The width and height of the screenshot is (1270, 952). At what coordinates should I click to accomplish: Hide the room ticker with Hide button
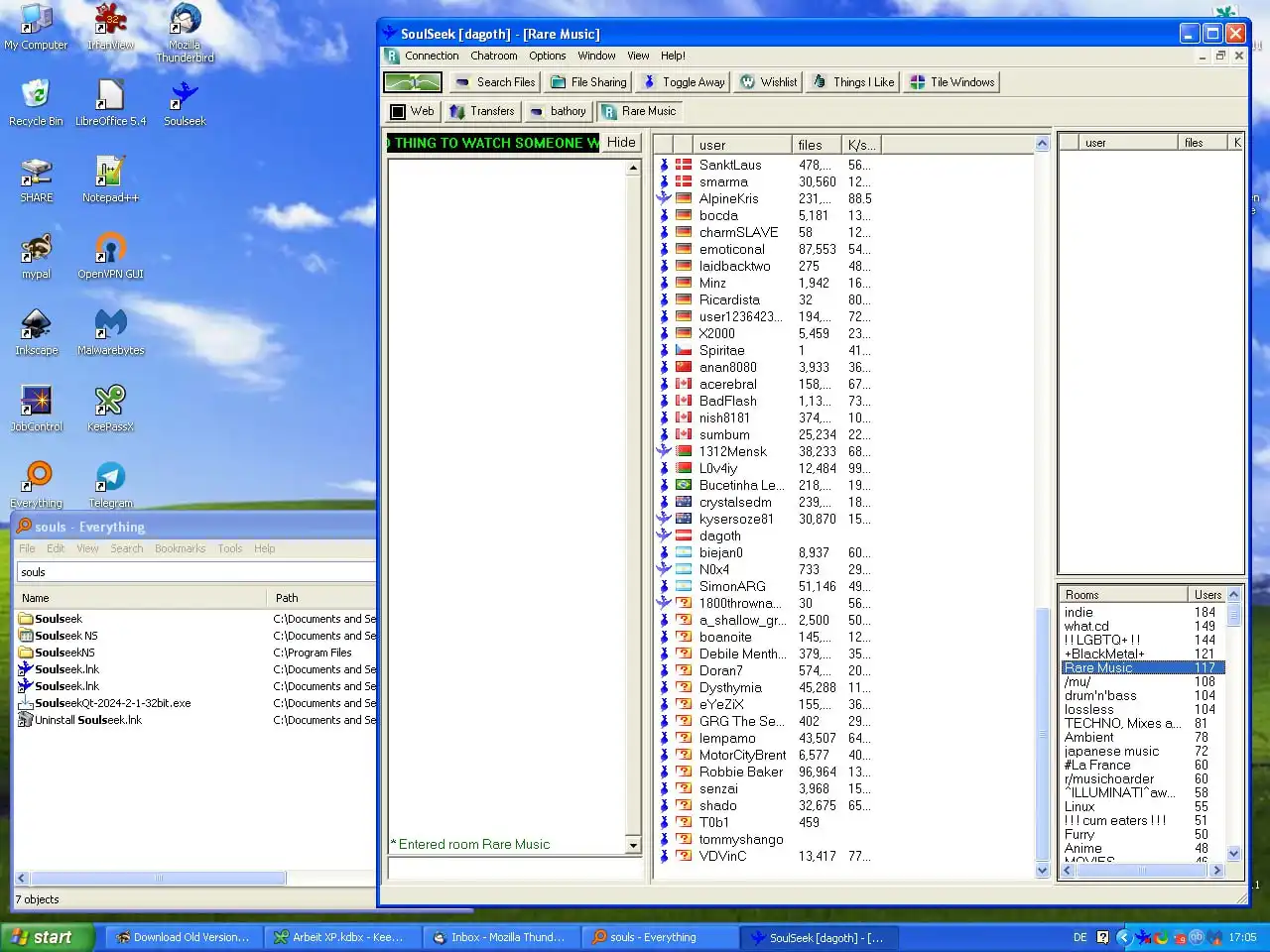click(621, 143)
